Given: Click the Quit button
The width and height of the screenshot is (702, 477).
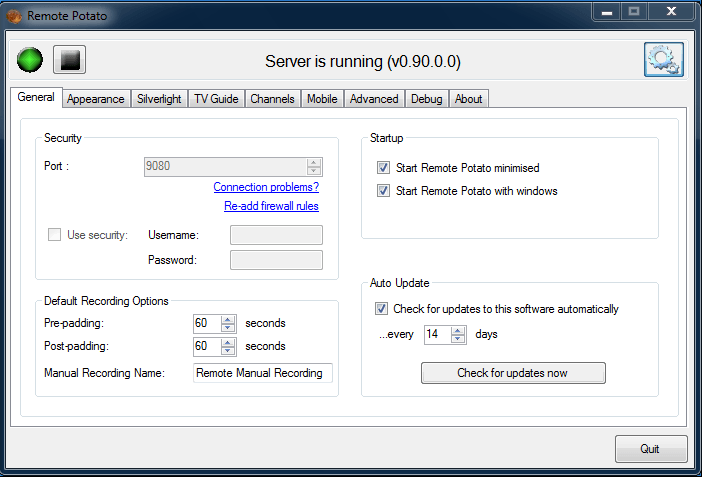Looking at the screenshot, I should tap(651, 449).
